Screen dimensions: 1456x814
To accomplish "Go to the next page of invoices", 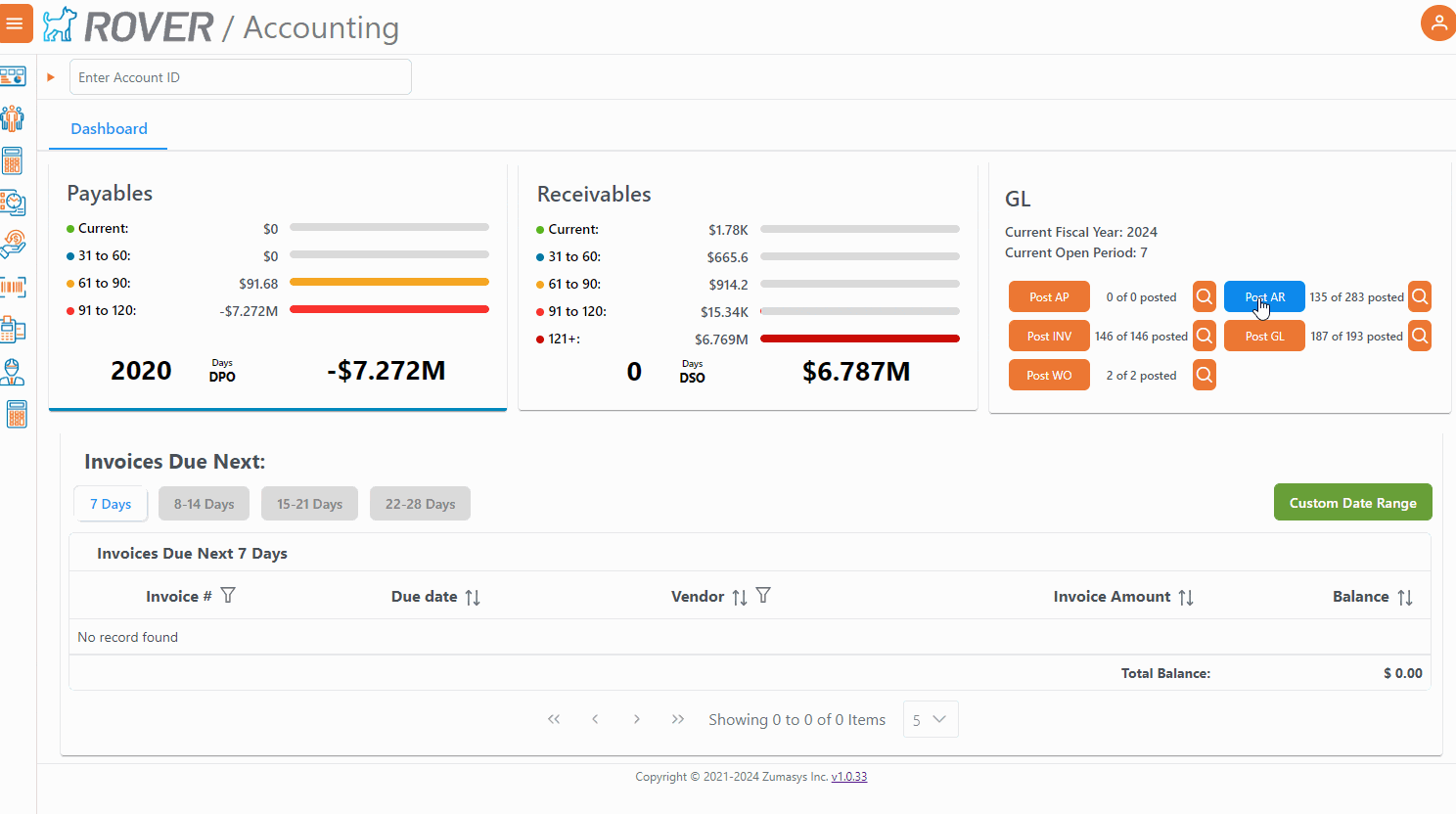I will (637, 719).
